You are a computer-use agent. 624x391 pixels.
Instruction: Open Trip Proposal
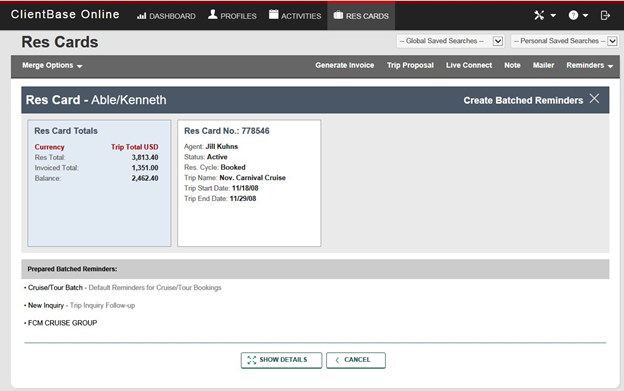click(x=410, y=65)
